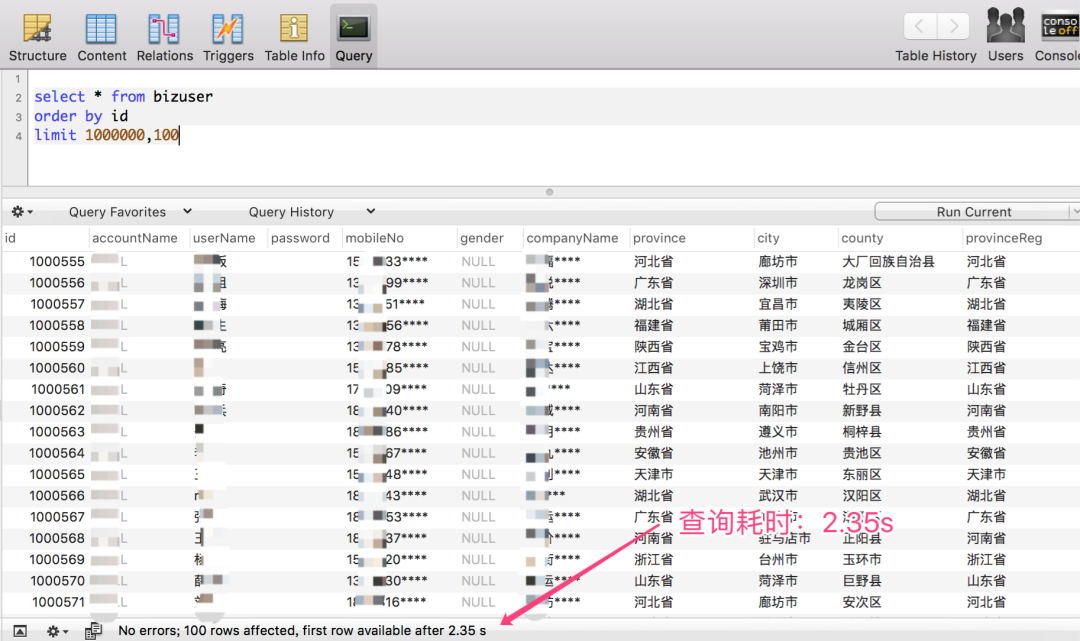Open the Relations view

[164, 36]
